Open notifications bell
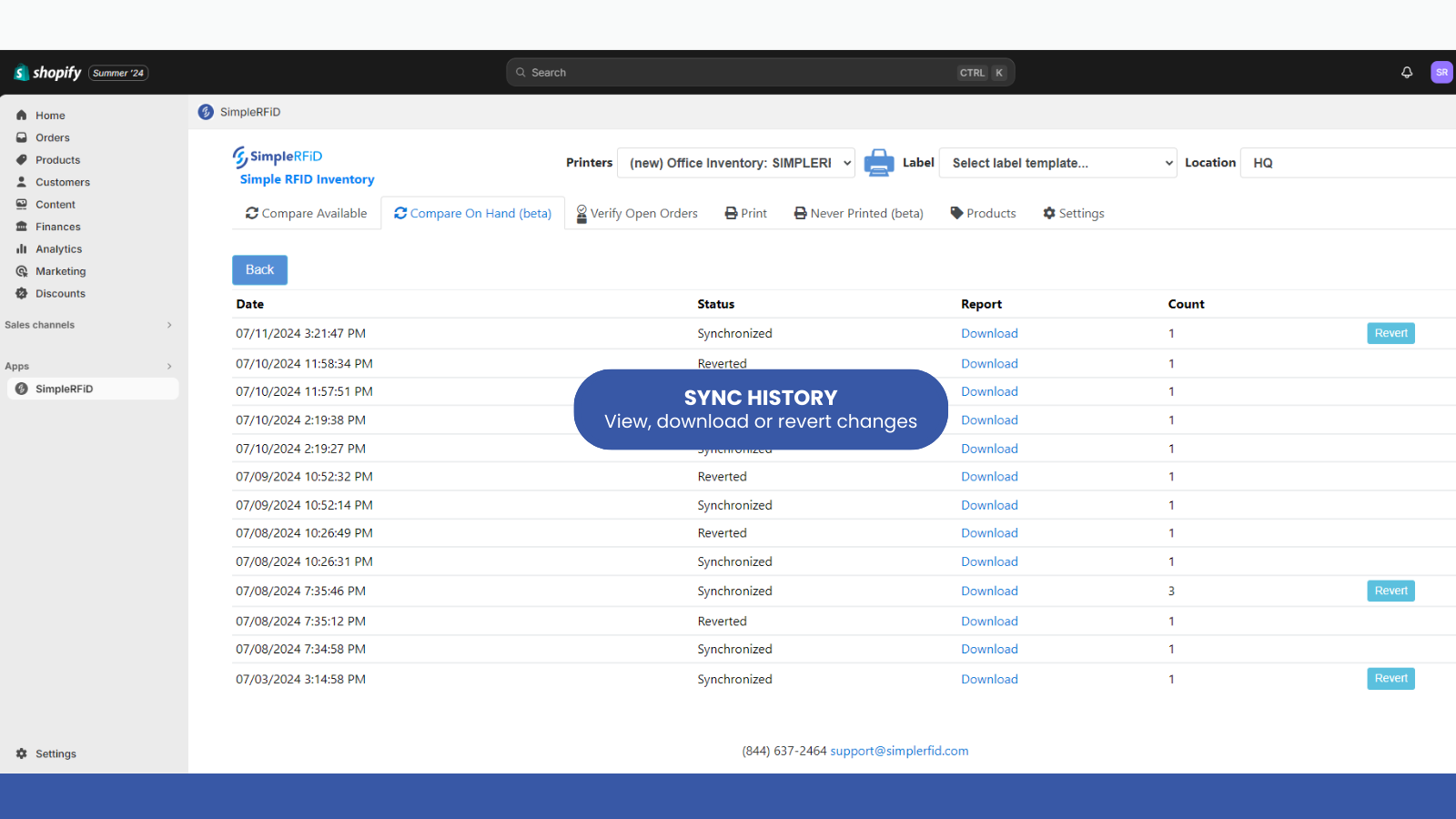The height and width of the screenshot is (819, 1456). [1407, 73]
